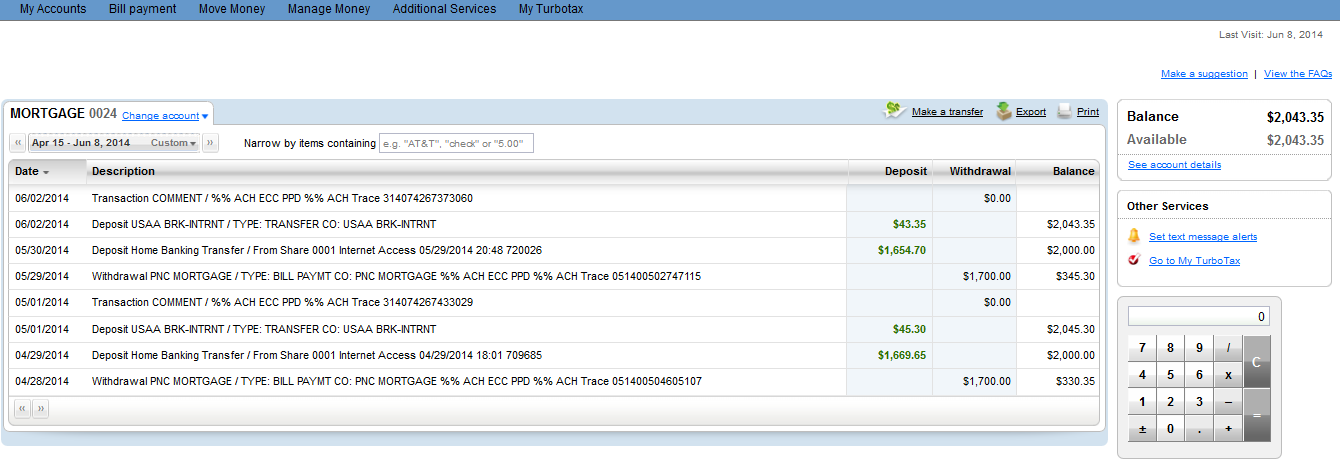Go to previous date range arrow at top
Image resolution: width=1340 pixels, height=466 pixels.
pos(18,143)
